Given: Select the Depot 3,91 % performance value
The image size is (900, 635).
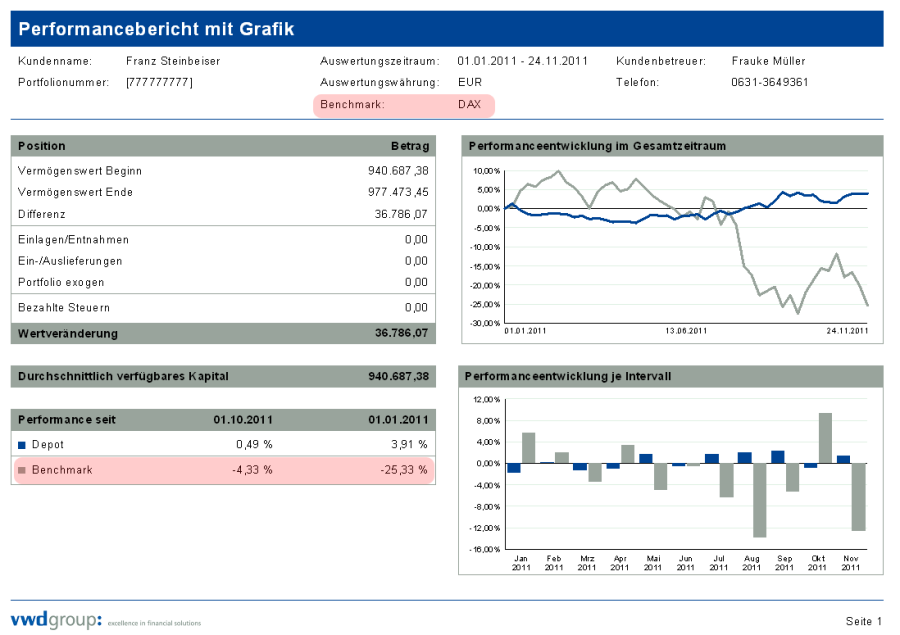Looking at the screenshot, I should tap(408, 444).
